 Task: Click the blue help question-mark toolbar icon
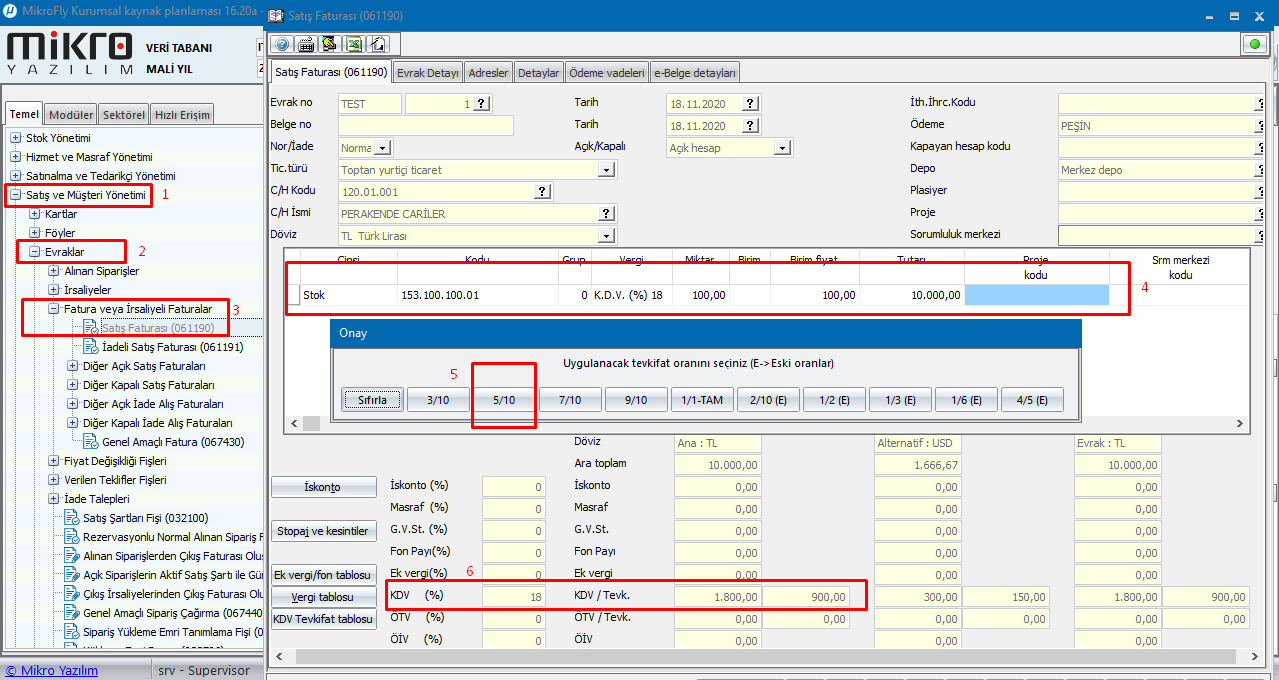pyautogui.click(x=282, y=44)
